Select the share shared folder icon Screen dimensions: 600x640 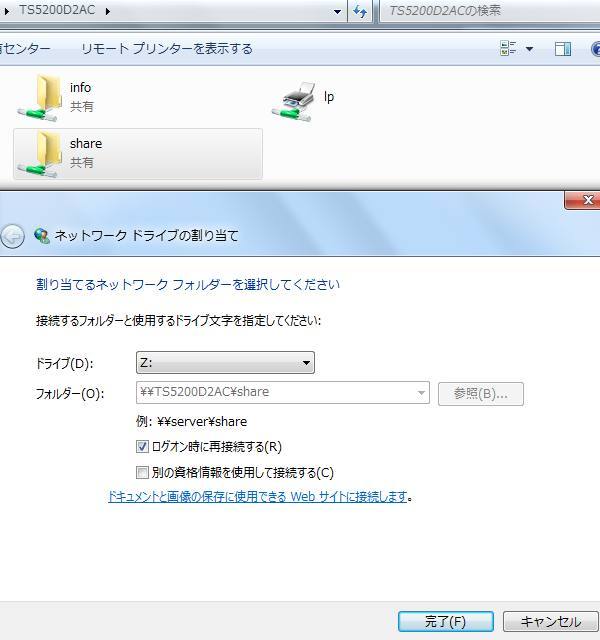point(40,153)
